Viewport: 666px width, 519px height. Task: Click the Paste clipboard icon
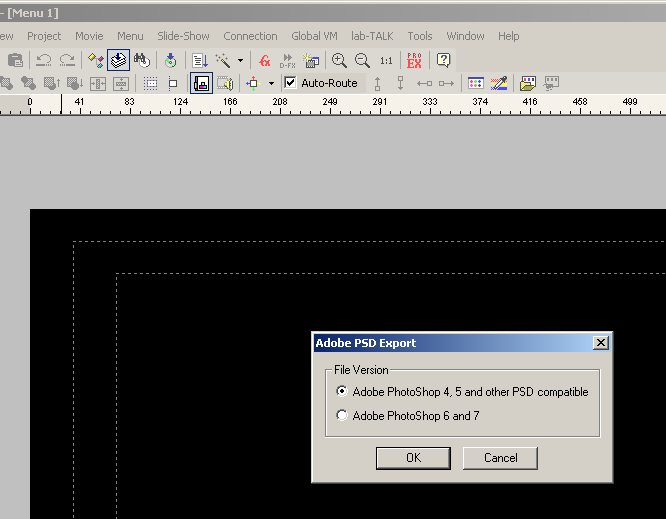point(15,60)
